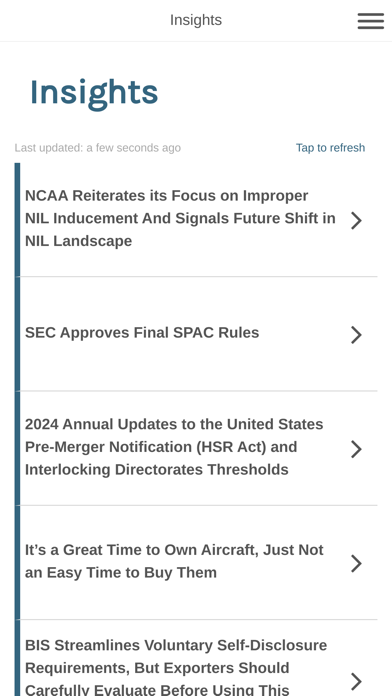392x696 pixels.
Task: Click the Insights title in top bar
Action: tap(196, 20)
